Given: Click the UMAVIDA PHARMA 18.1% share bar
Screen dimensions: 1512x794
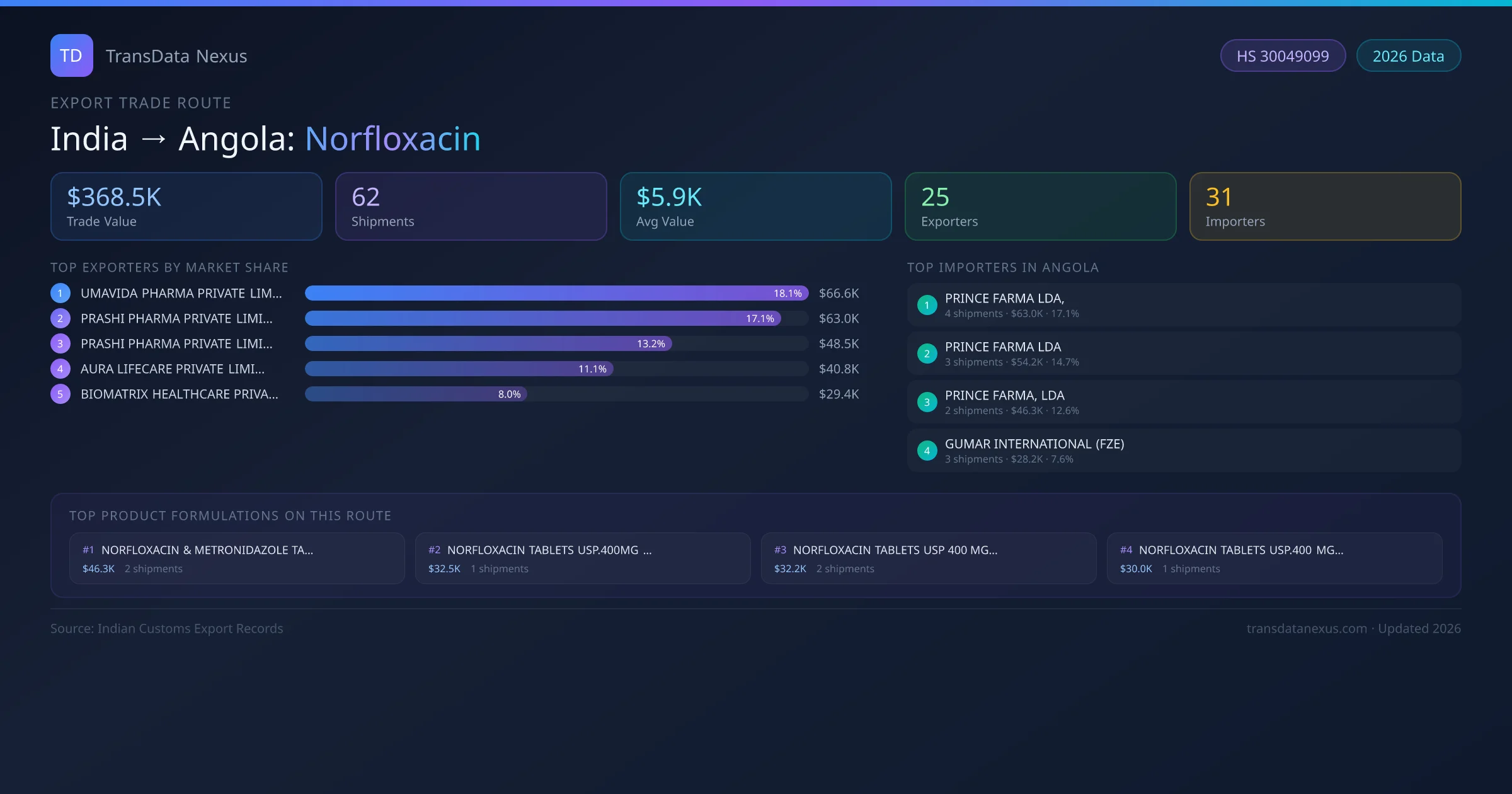Looking at the screenshot, I should click(x=556, y=293).
